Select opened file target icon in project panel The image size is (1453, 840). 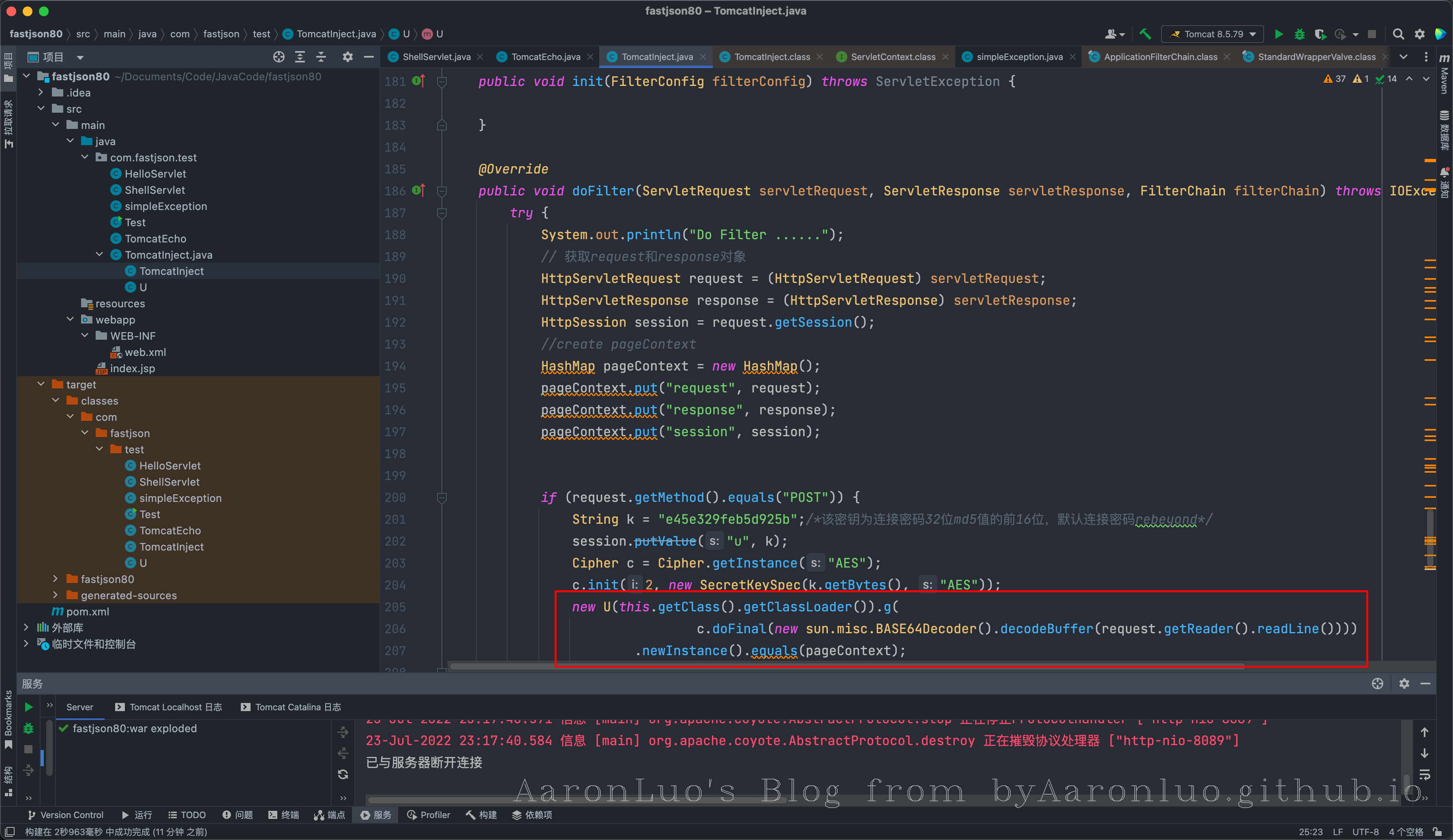point(279,56)
